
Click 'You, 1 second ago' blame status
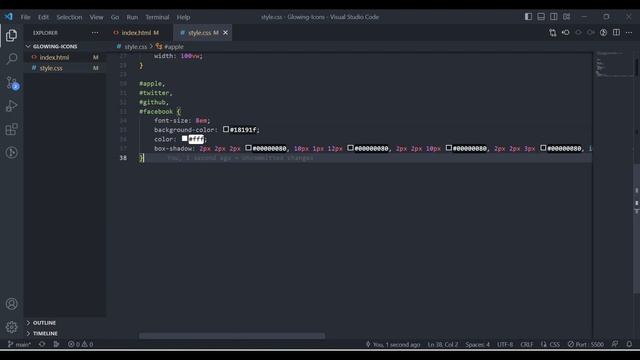point(393,344)
